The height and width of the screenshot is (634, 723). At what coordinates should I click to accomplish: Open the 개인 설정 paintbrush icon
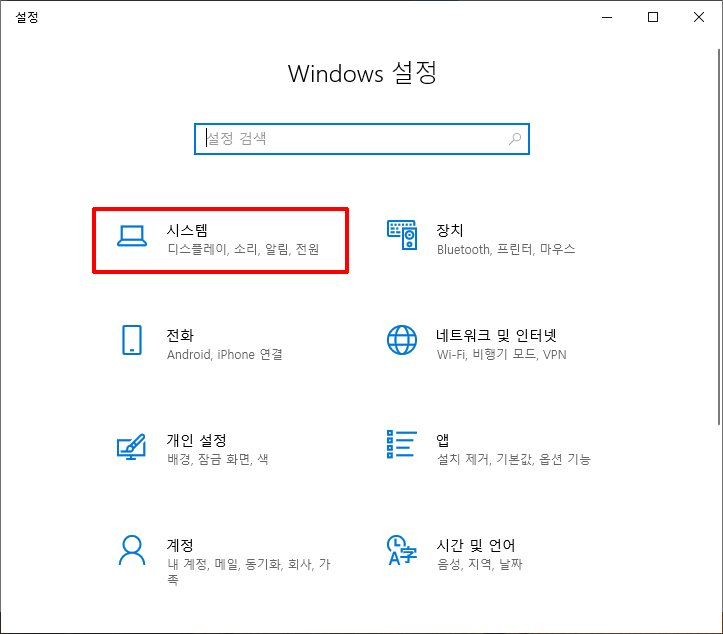tap(132, 446)
